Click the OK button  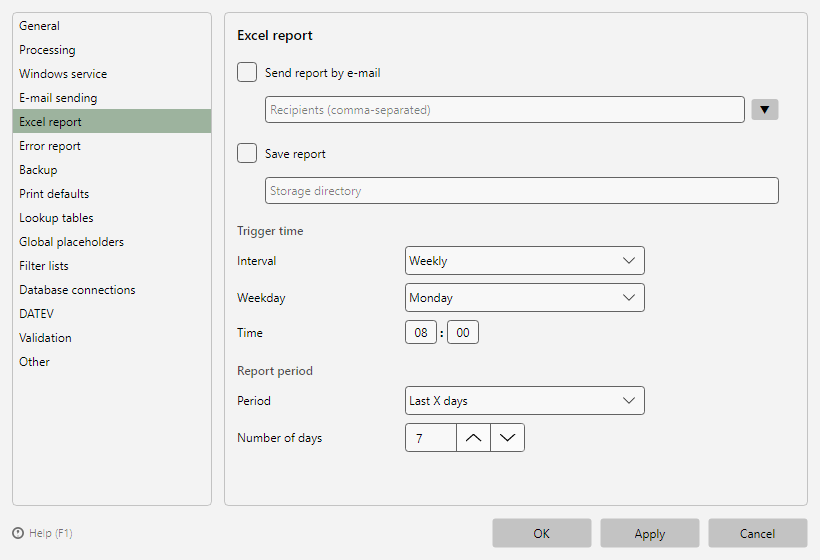point(542,533)
